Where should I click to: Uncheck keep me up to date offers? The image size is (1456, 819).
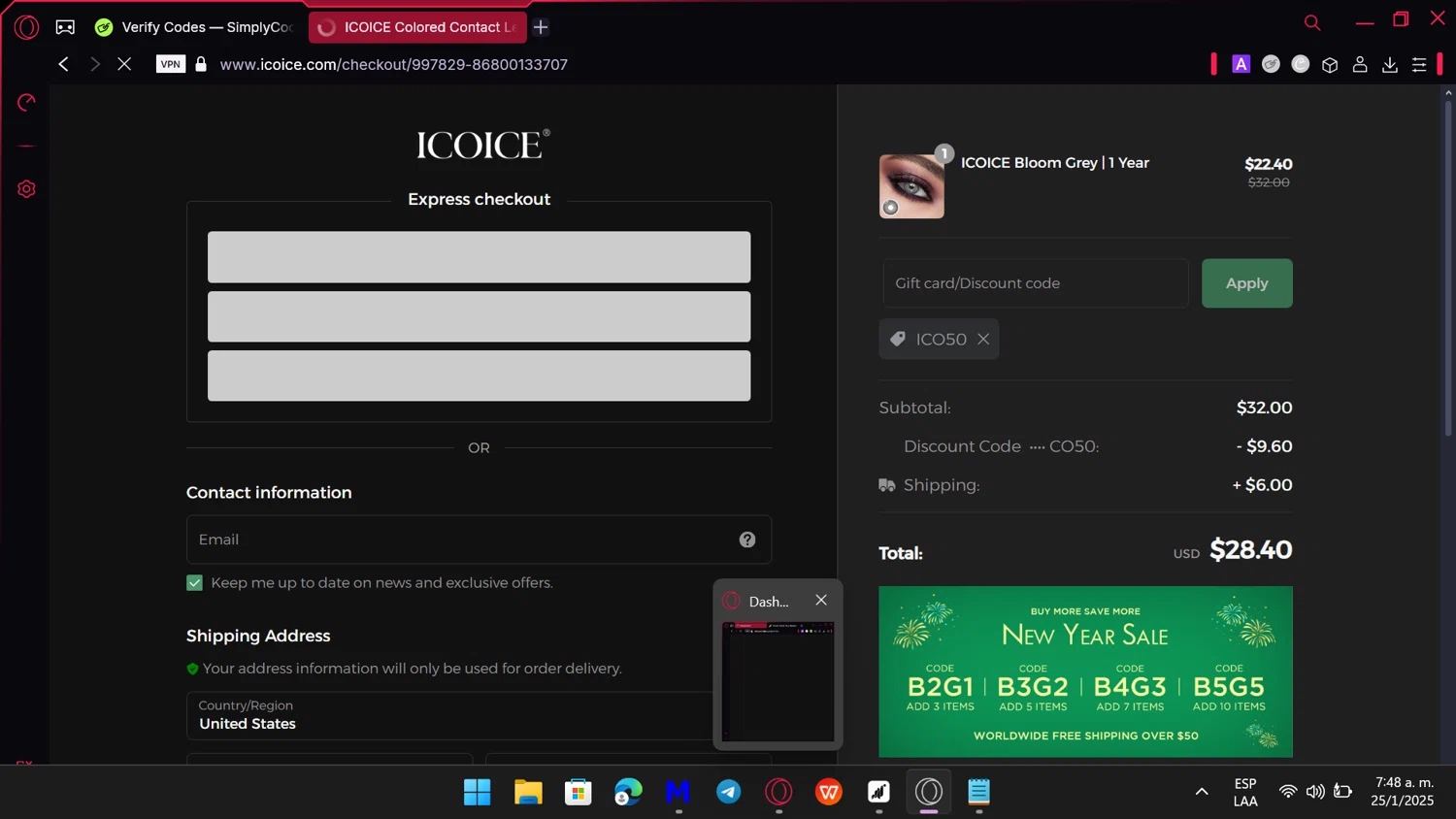pyautogui.click(x=195, y=583)
